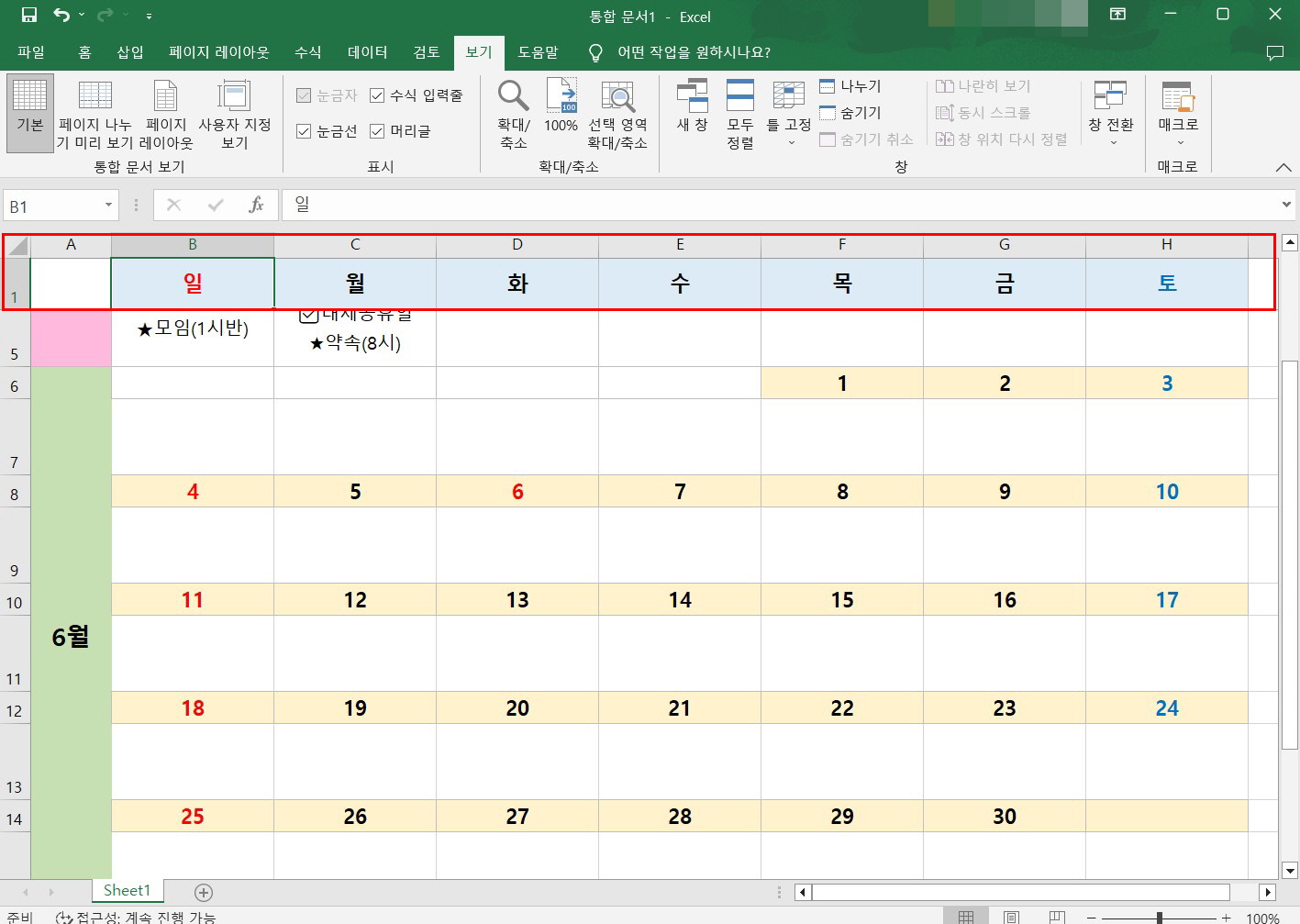The image size is (1300, 924).
Task: Select the 일 header cell
Action: (193, 283)
